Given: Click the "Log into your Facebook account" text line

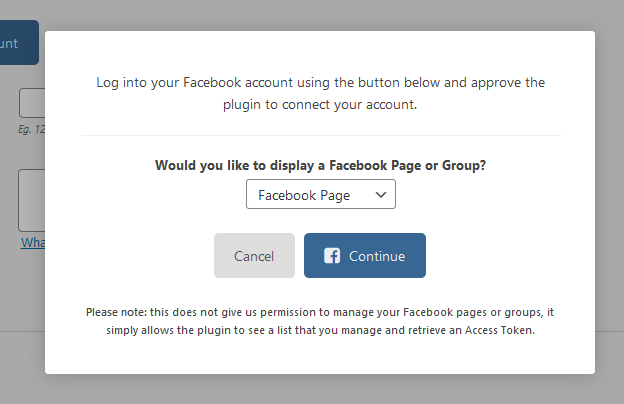Looking at the screenshot, I should pos(321,83).
